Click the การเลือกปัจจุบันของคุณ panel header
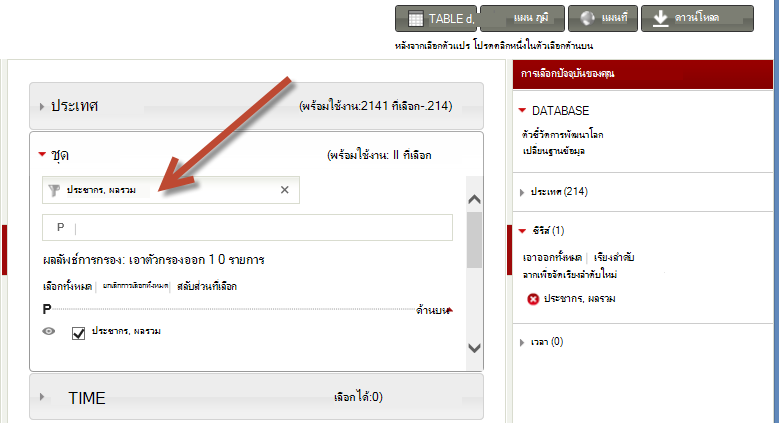Viewport: 779px width, 423px height. [x=643, y=74]
